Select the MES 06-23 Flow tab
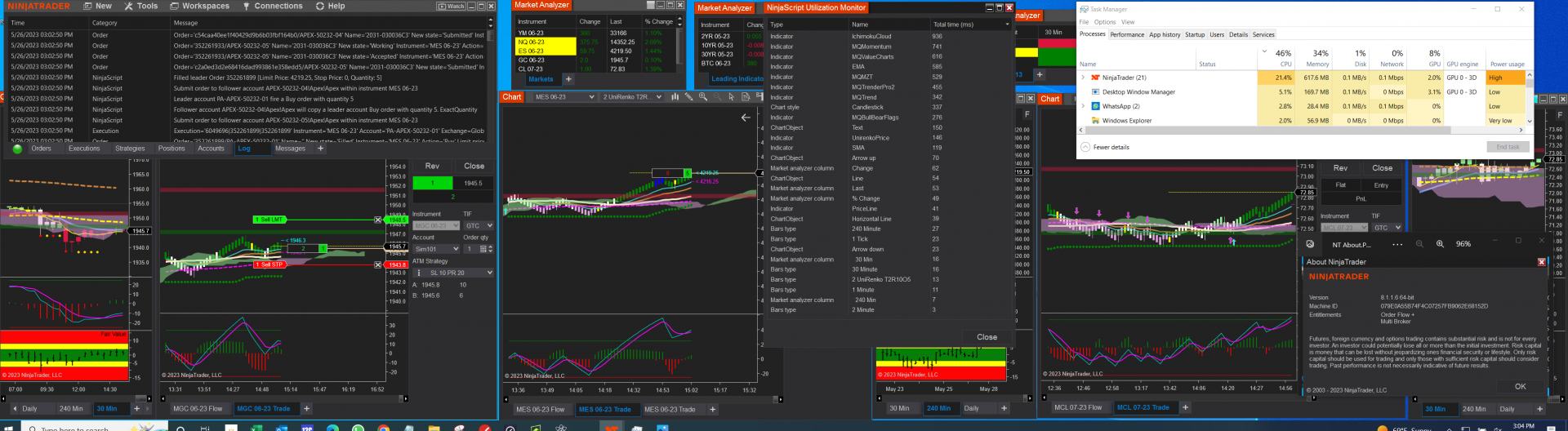The image size is (1568, 431). tap(540, 409)
